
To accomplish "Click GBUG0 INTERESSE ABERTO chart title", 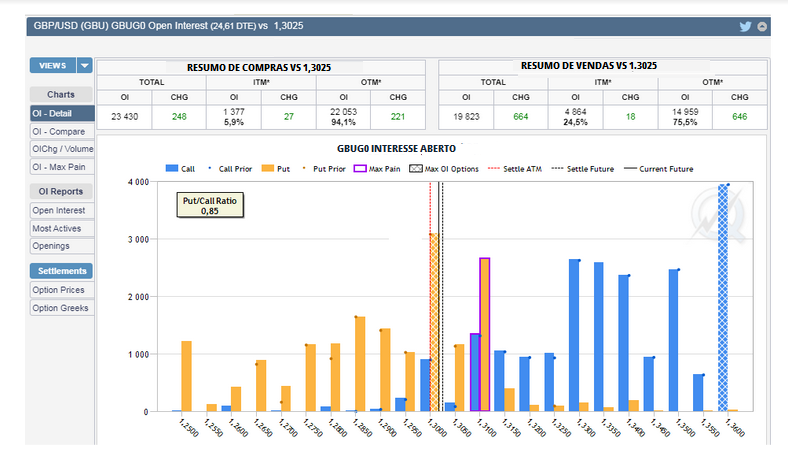I will tap(397, 149).
